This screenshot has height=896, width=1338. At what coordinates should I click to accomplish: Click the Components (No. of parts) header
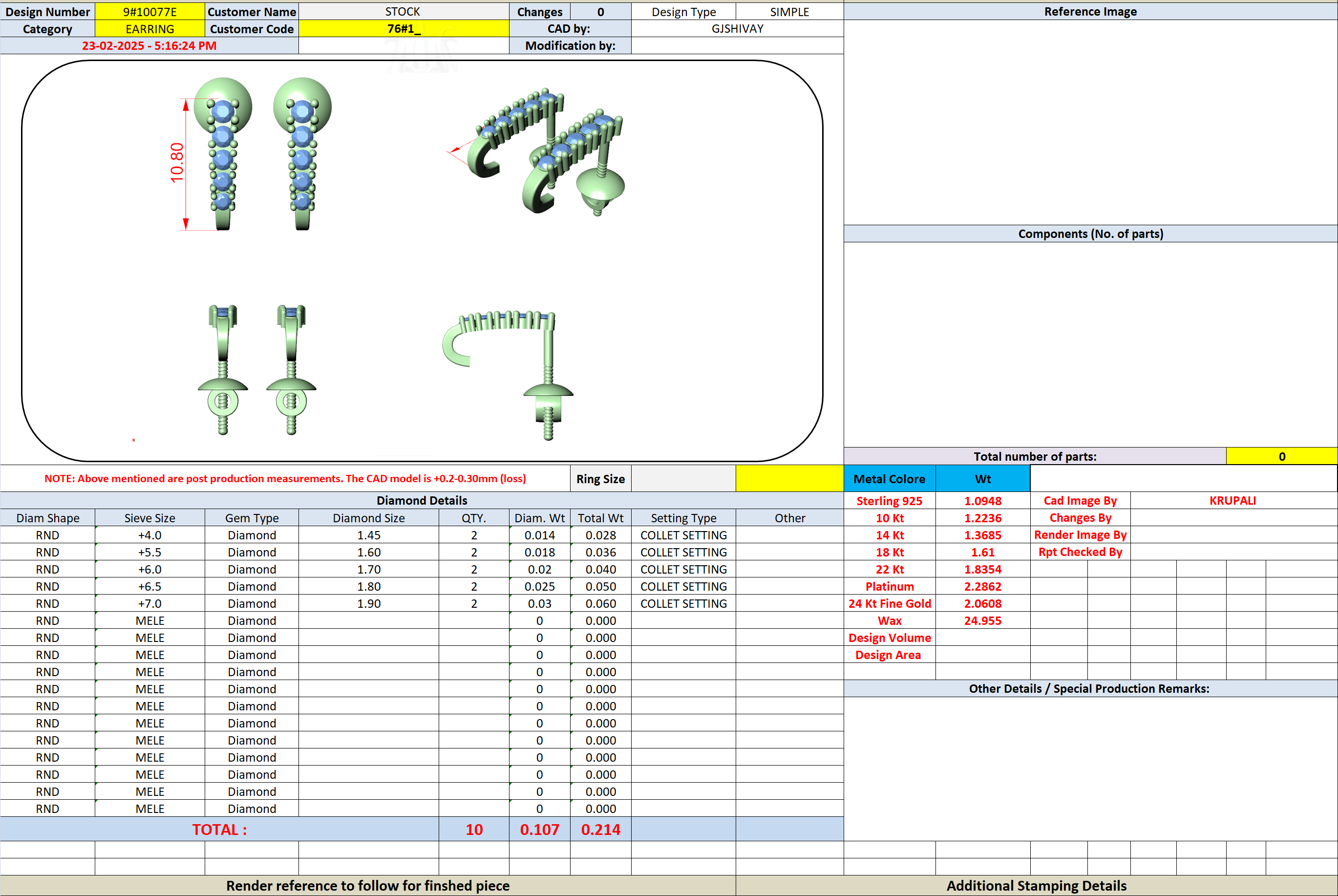coord(1090,234)
